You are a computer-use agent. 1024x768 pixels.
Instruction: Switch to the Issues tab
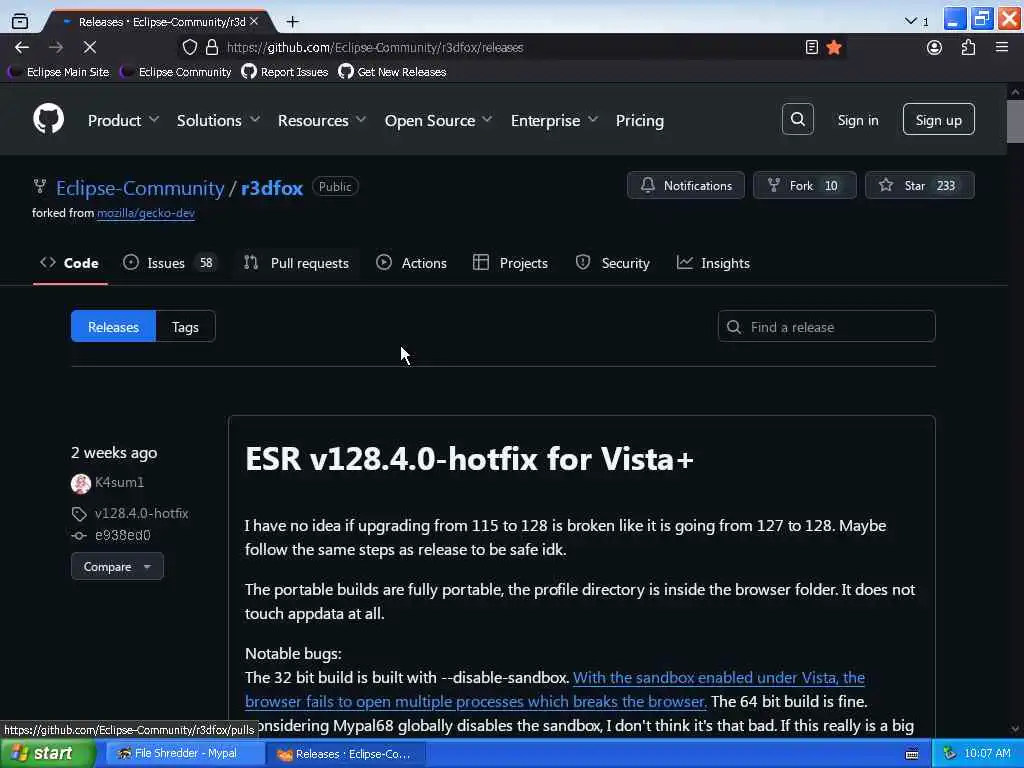pos(168,263)
